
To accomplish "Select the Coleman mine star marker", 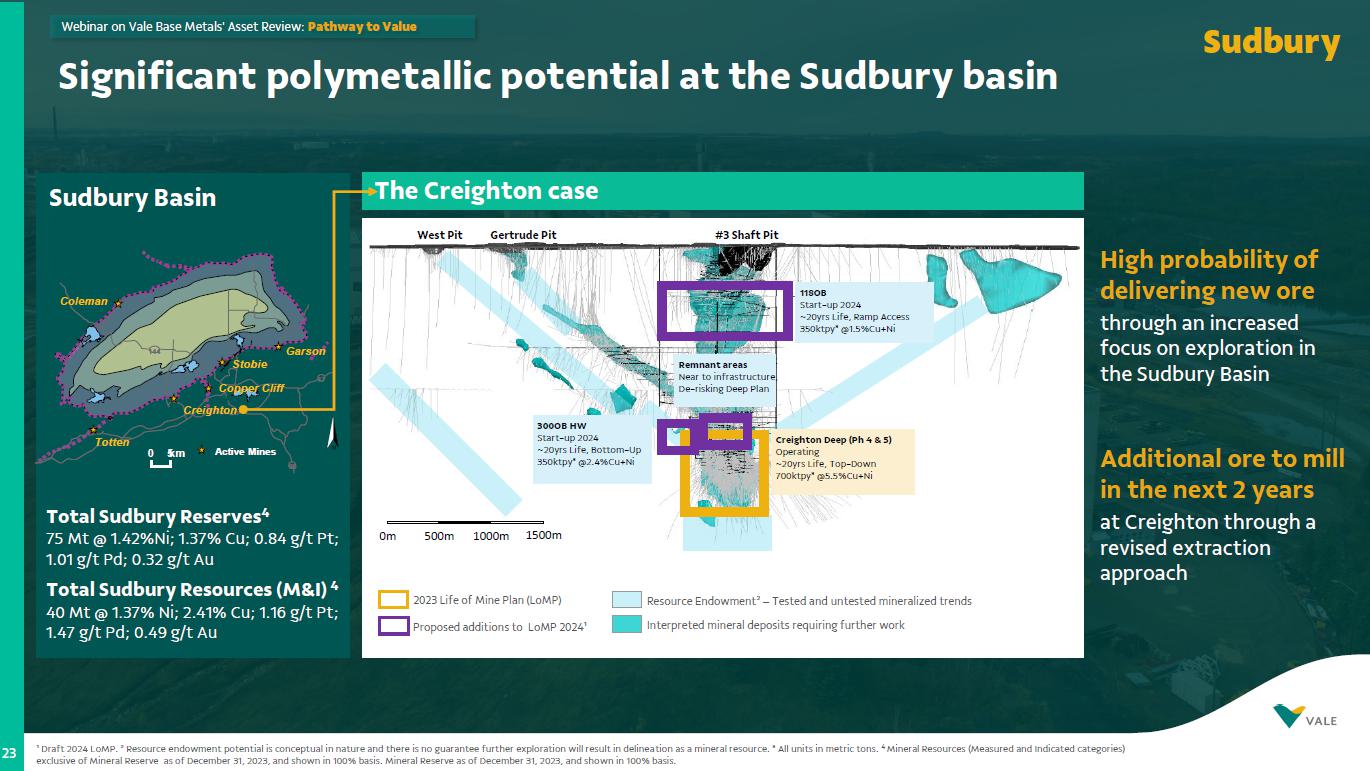I will tap(118, 302).
